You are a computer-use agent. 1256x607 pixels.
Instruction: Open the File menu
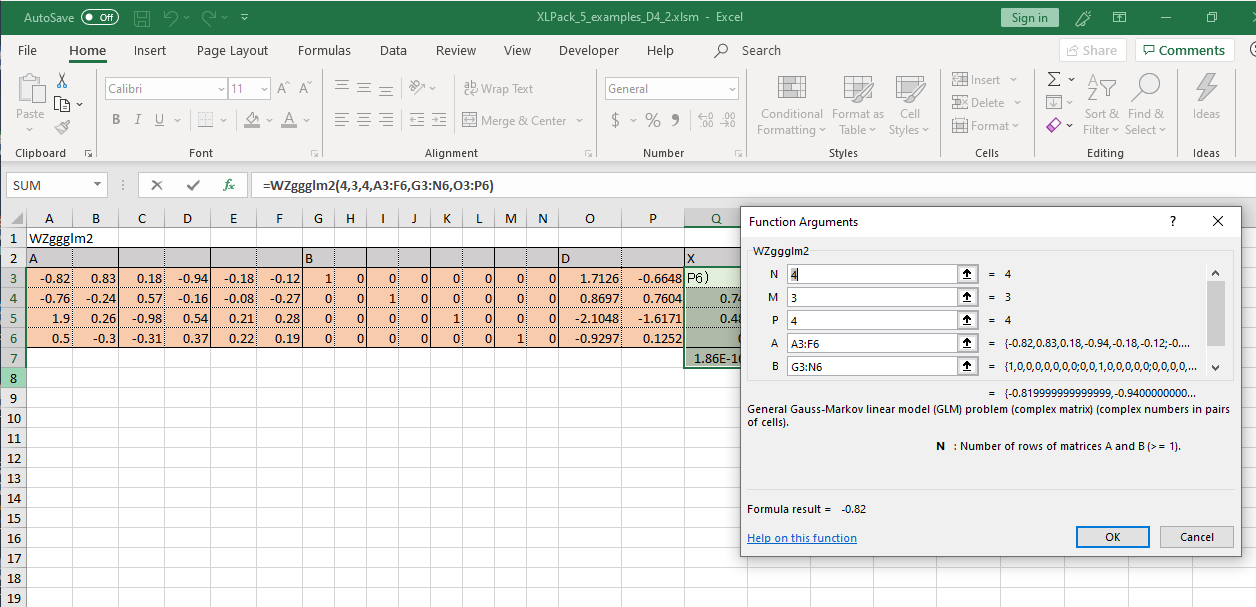(x=27, y=50)
